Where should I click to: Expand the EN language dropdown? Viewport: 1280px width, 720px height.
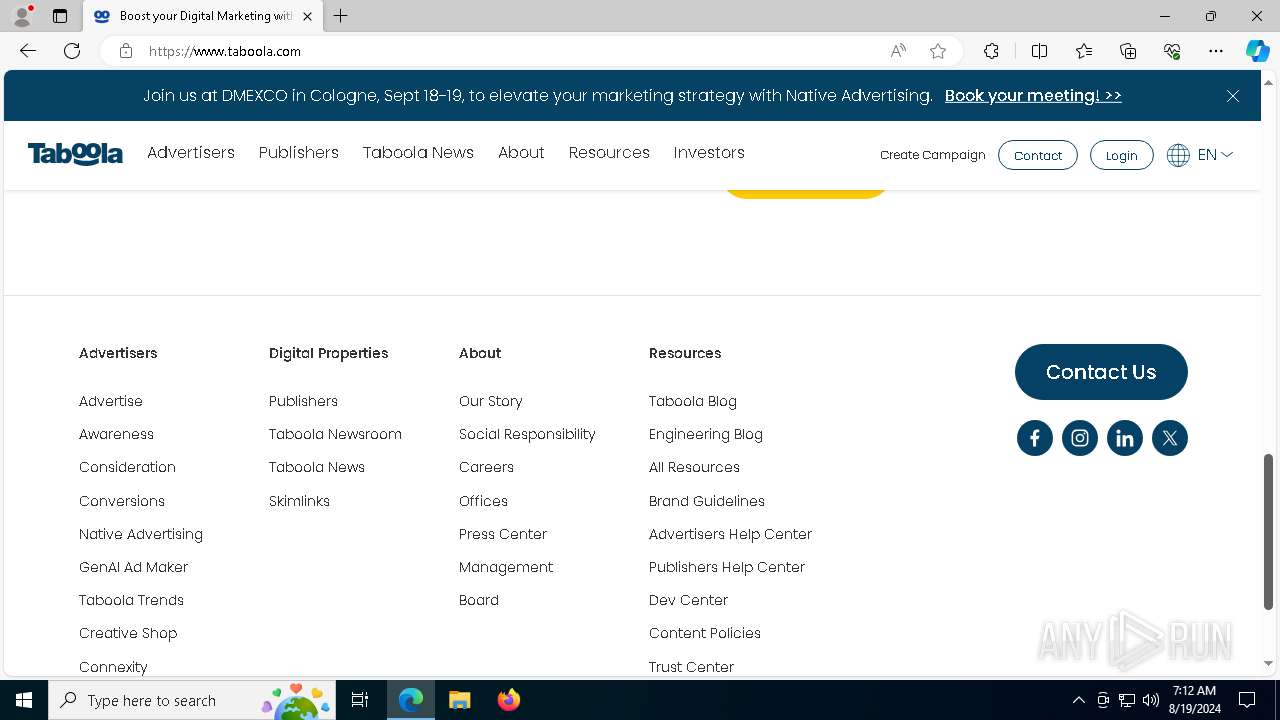tap(1215, 155)
